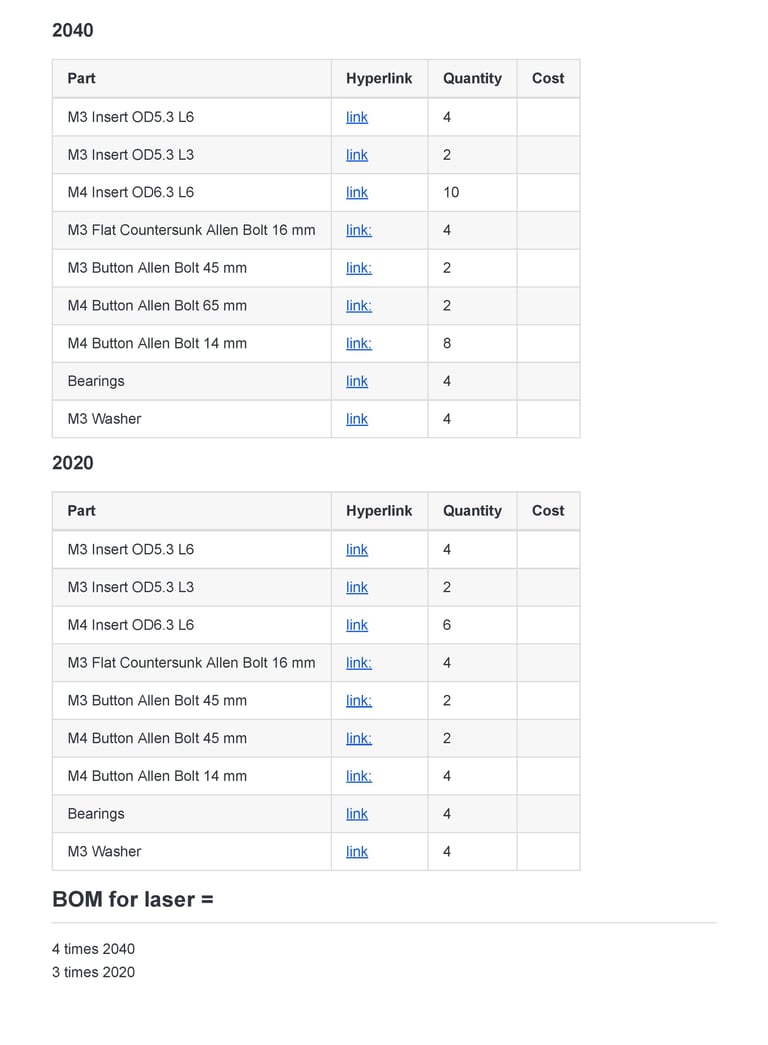Click the BOM for laser heading
The width and height of the screenshot is (768, 1045).
(133, 900)
